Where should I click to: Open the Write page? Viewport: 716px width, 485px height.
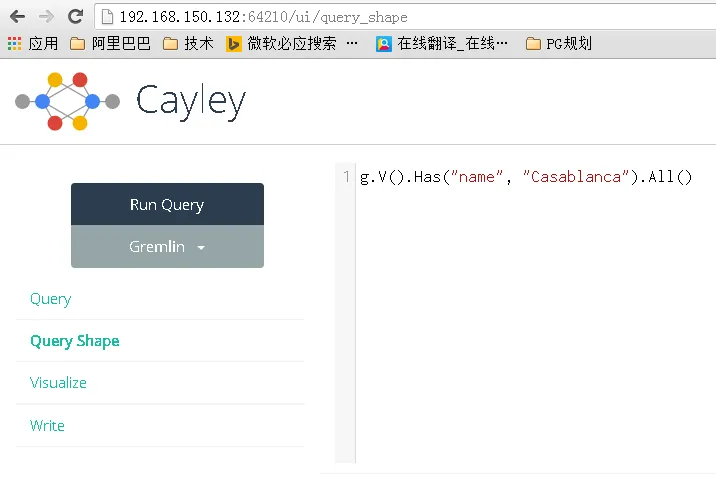coord(47,426)
